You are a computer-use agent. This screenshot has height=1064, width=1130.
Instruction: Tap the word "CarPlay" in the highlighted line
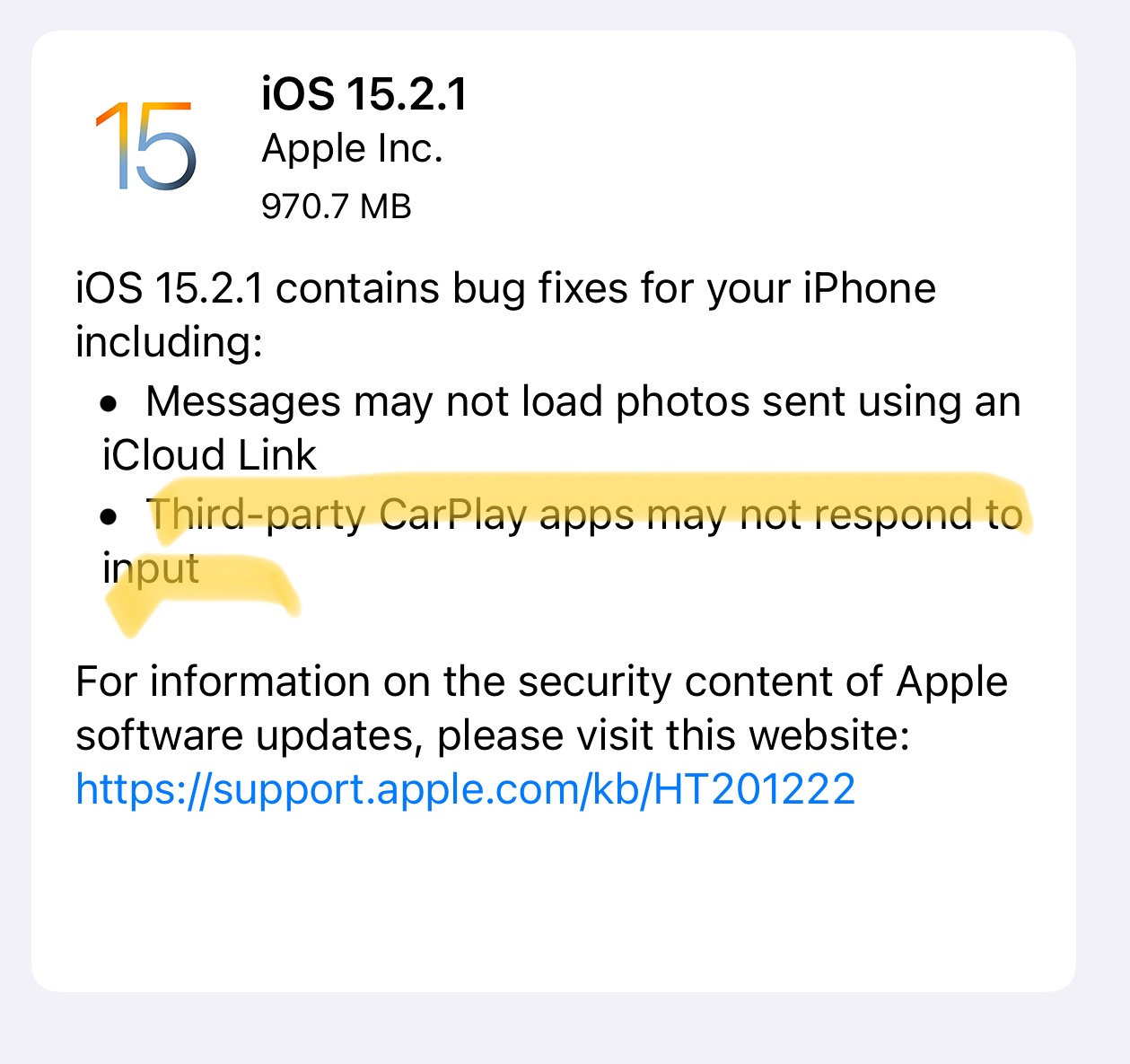[453, 514]
